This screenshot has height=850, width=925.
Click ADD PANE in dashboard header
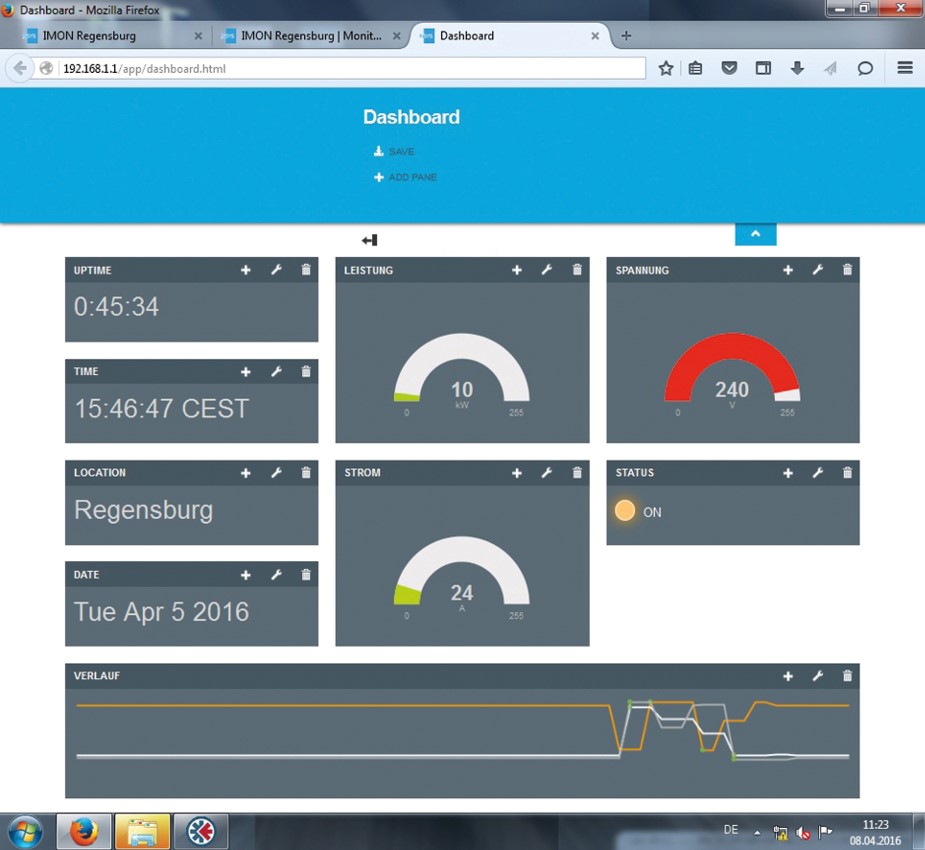405,177
